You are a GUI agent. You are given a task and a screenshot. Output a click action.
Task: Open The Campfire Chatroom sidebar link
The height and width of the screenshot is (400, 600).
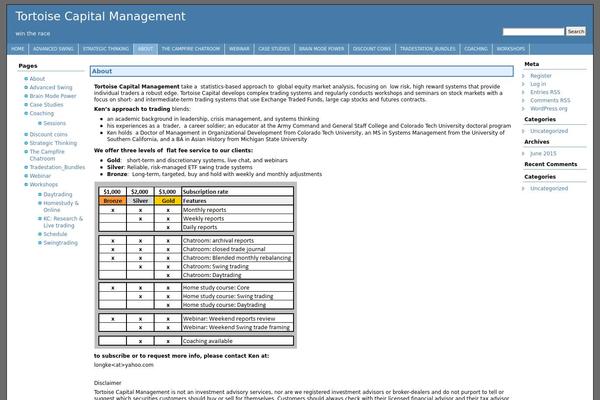pyautogui.click(x=47, y=155)
